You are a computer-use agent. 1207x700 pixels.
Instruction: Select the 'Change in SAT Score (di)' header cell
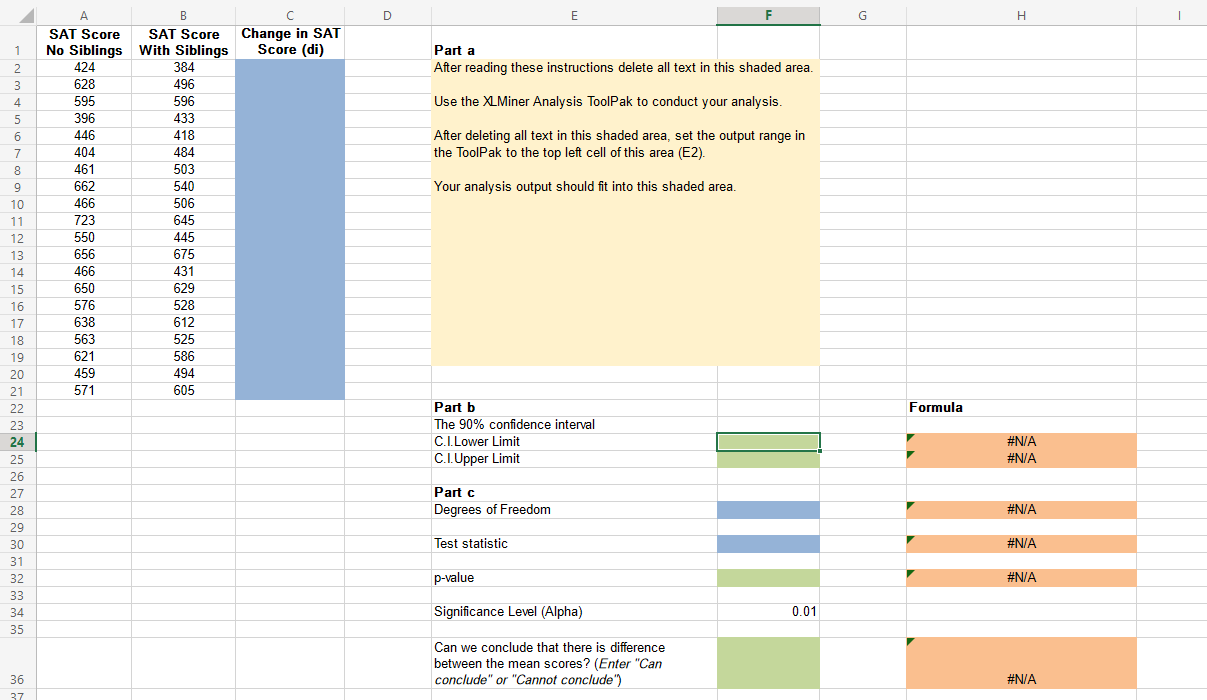290,42
